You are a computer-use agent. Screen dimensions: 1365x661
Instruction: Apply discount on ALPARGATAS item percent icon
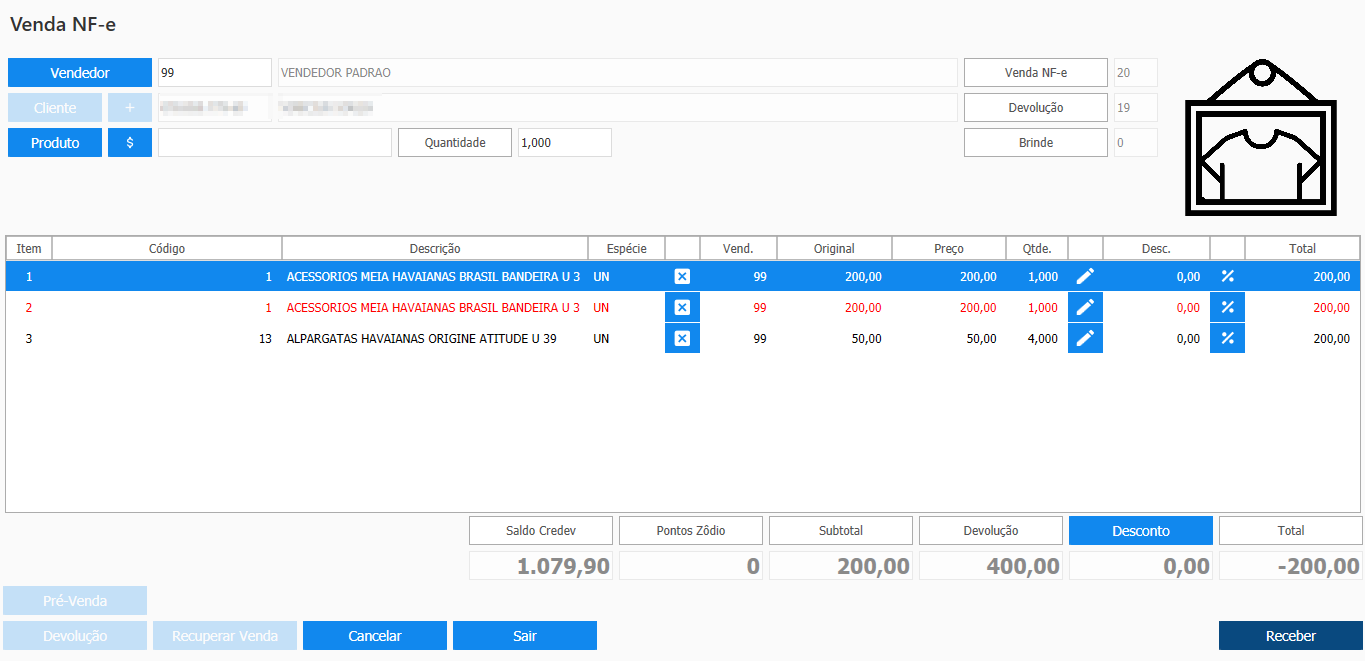click(1227, 339)
